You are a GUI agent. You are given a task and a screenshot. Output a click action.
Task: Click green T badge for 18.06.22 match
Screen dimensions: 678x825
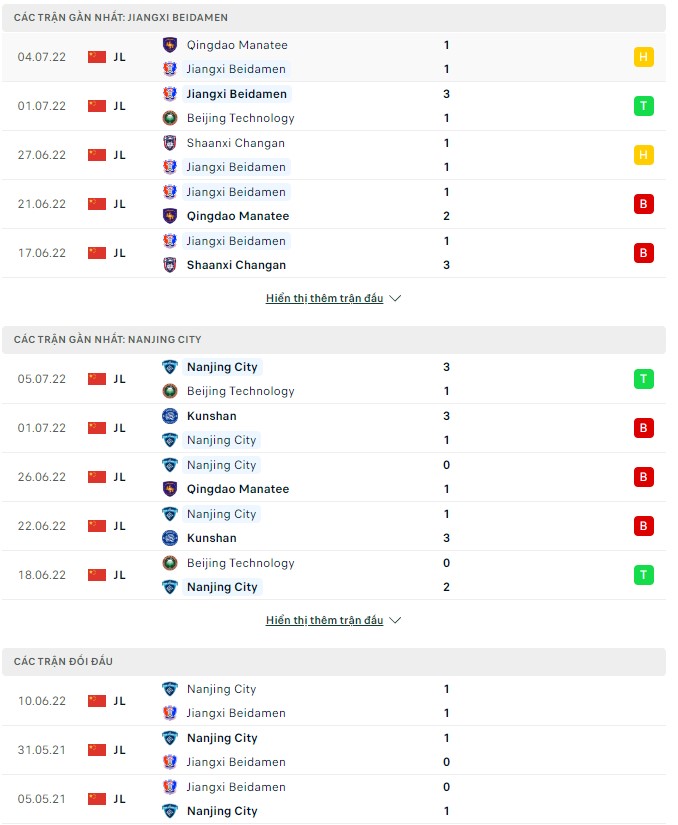click(644, 575)
